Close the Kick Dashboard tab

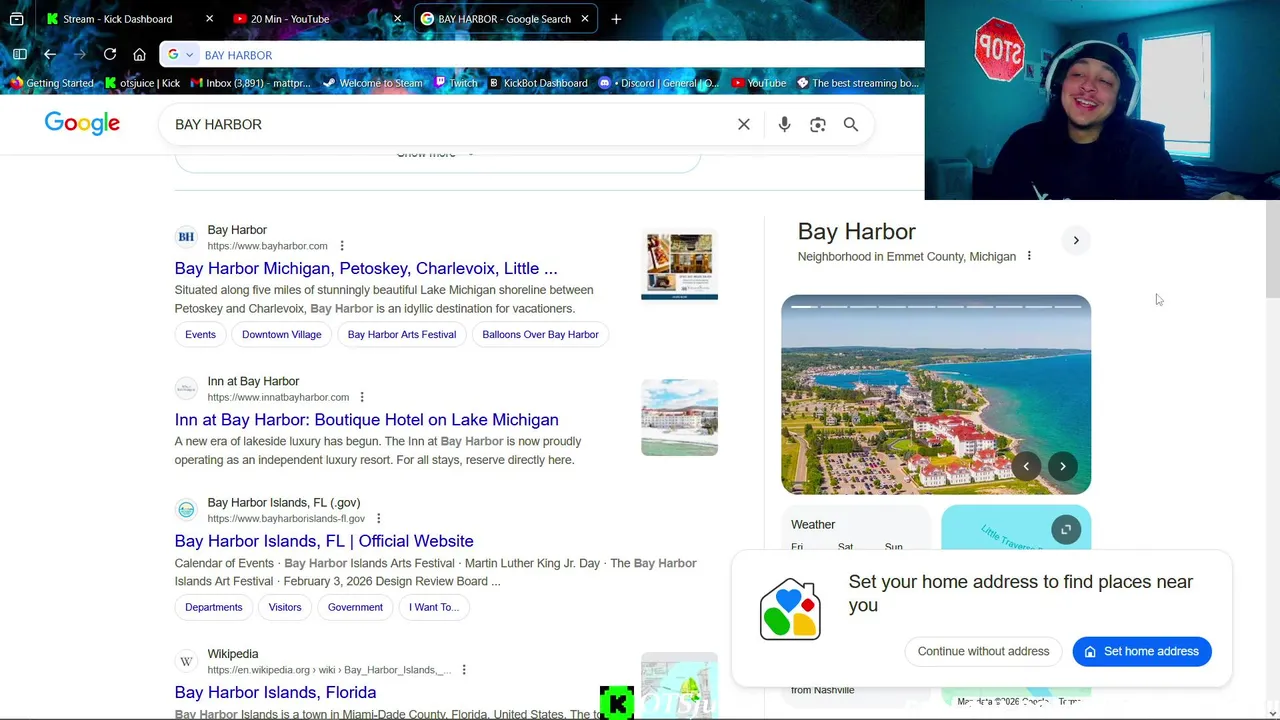(209, 19)
